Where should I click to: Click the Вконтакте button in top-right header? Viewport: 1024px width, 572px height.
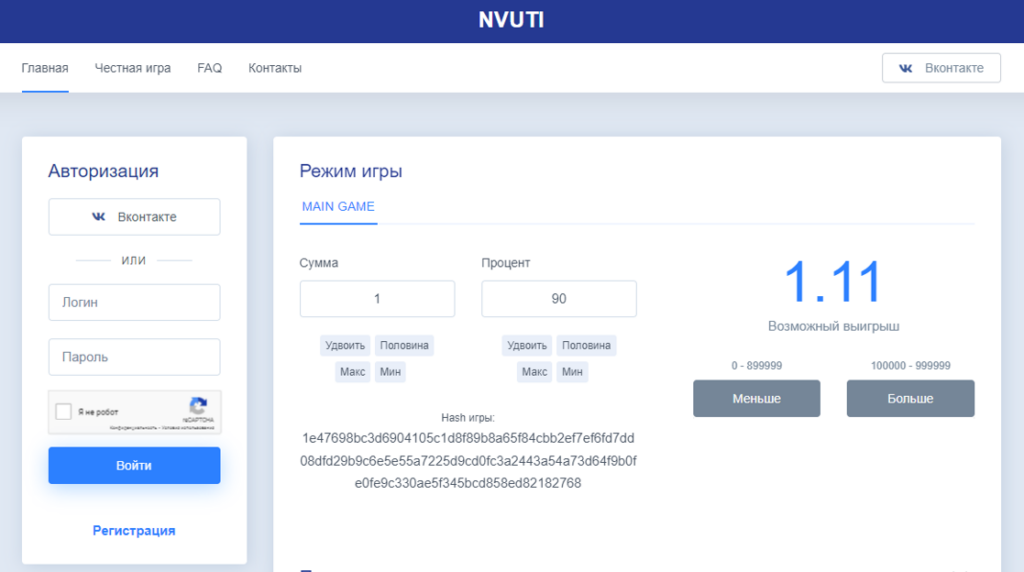click(x=941, y=68)
